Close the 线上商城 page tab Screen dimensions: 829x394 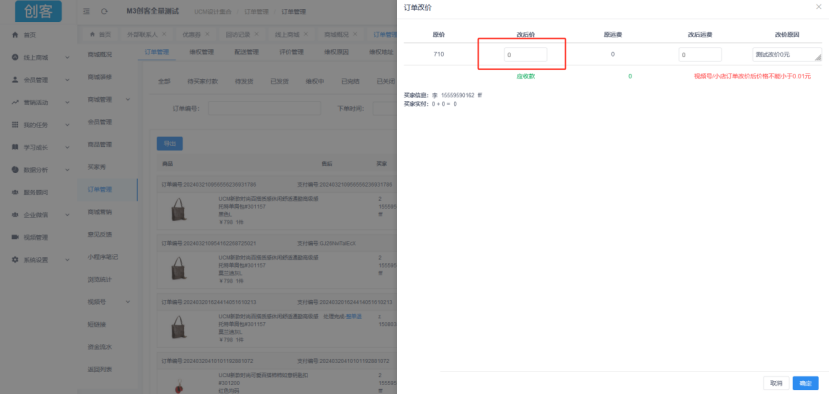(306, 34)
